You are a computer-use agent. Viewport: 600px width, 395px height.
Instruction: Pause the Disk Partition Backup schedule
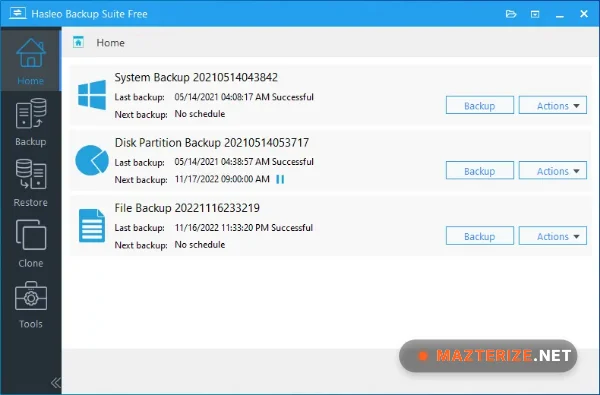280,179
